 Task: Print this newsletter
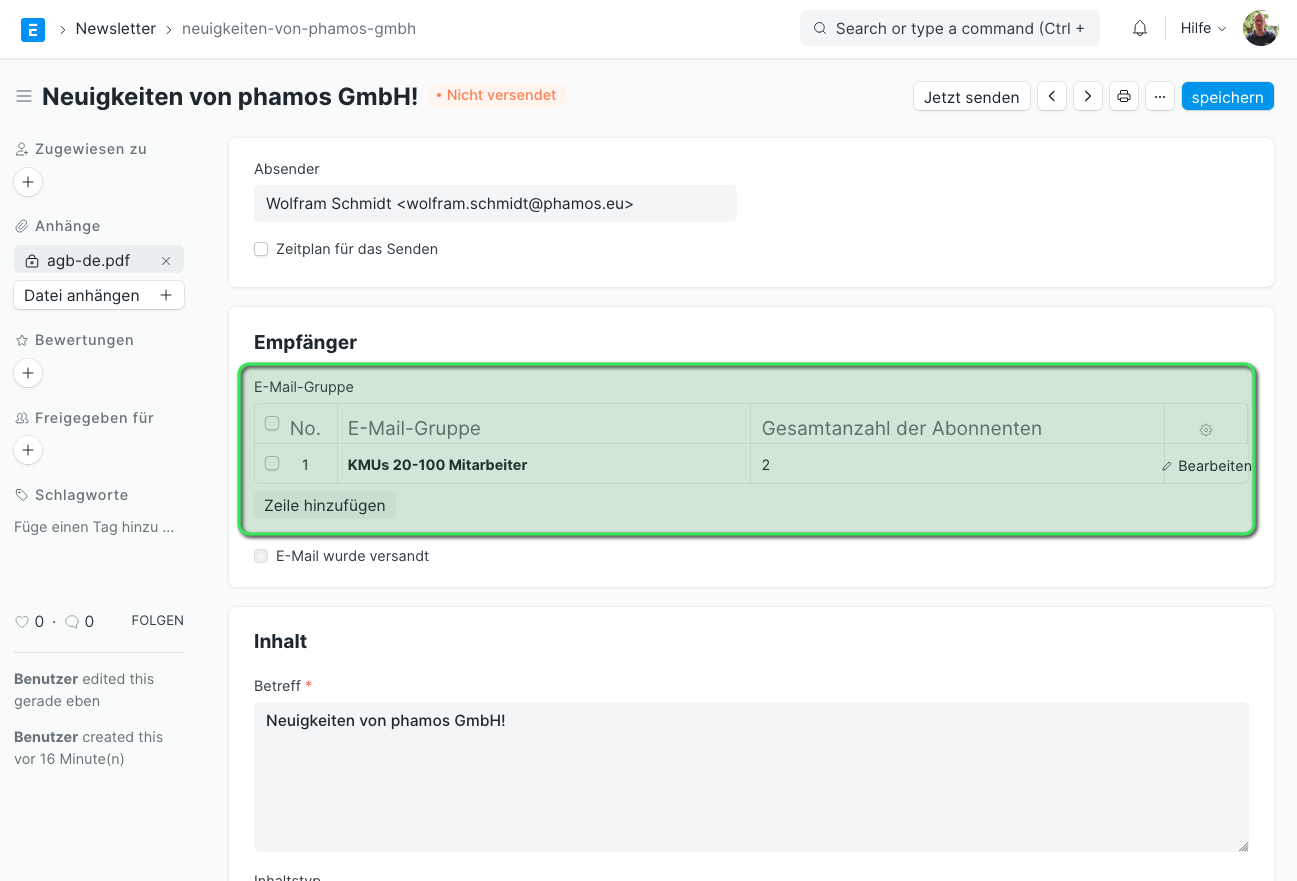click(1124, 96)
